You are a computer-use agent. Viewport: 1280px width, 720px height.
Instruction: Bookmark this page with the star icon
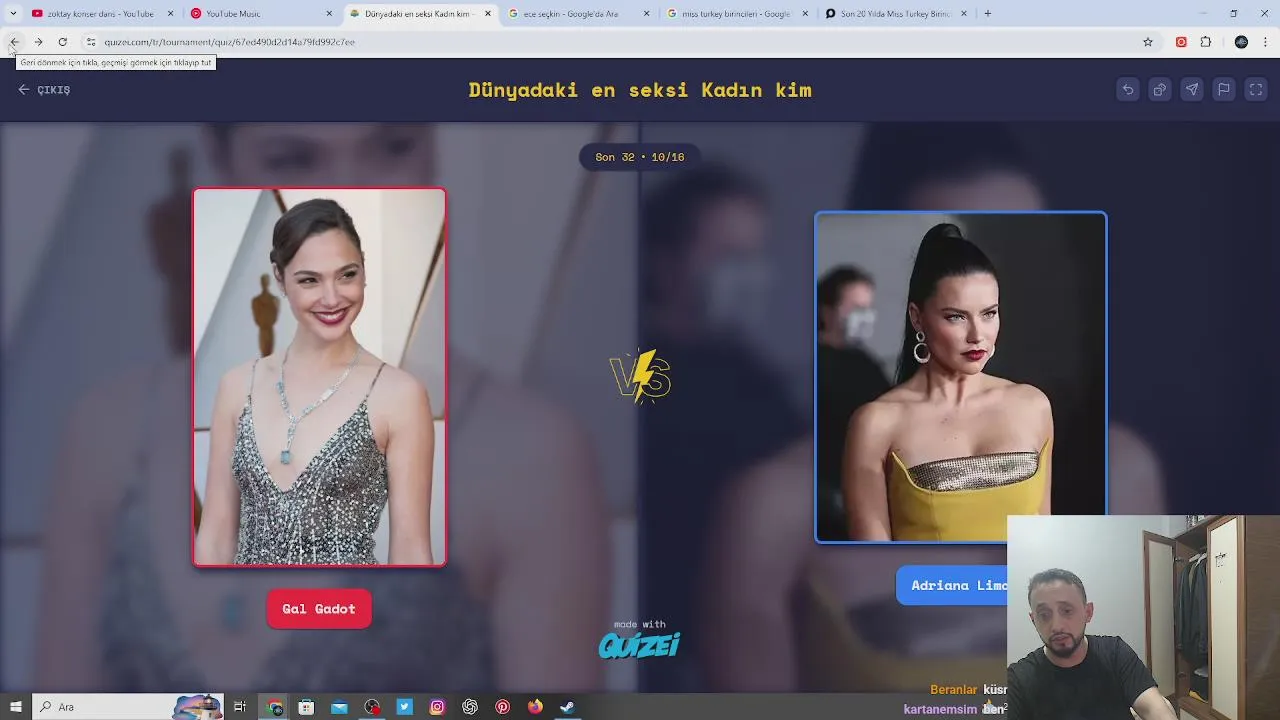[x=1148, y=42]
